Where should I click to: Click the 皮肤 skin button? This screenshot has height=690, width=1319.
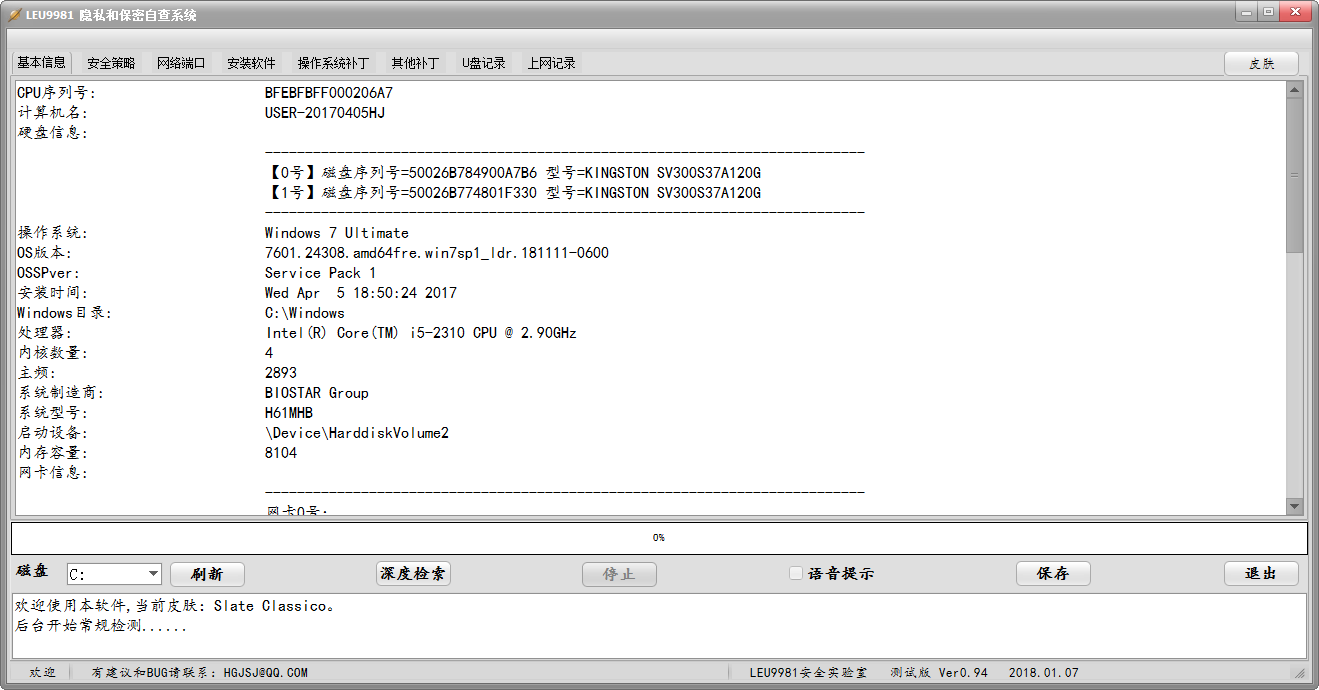[x=1261, y=63]
